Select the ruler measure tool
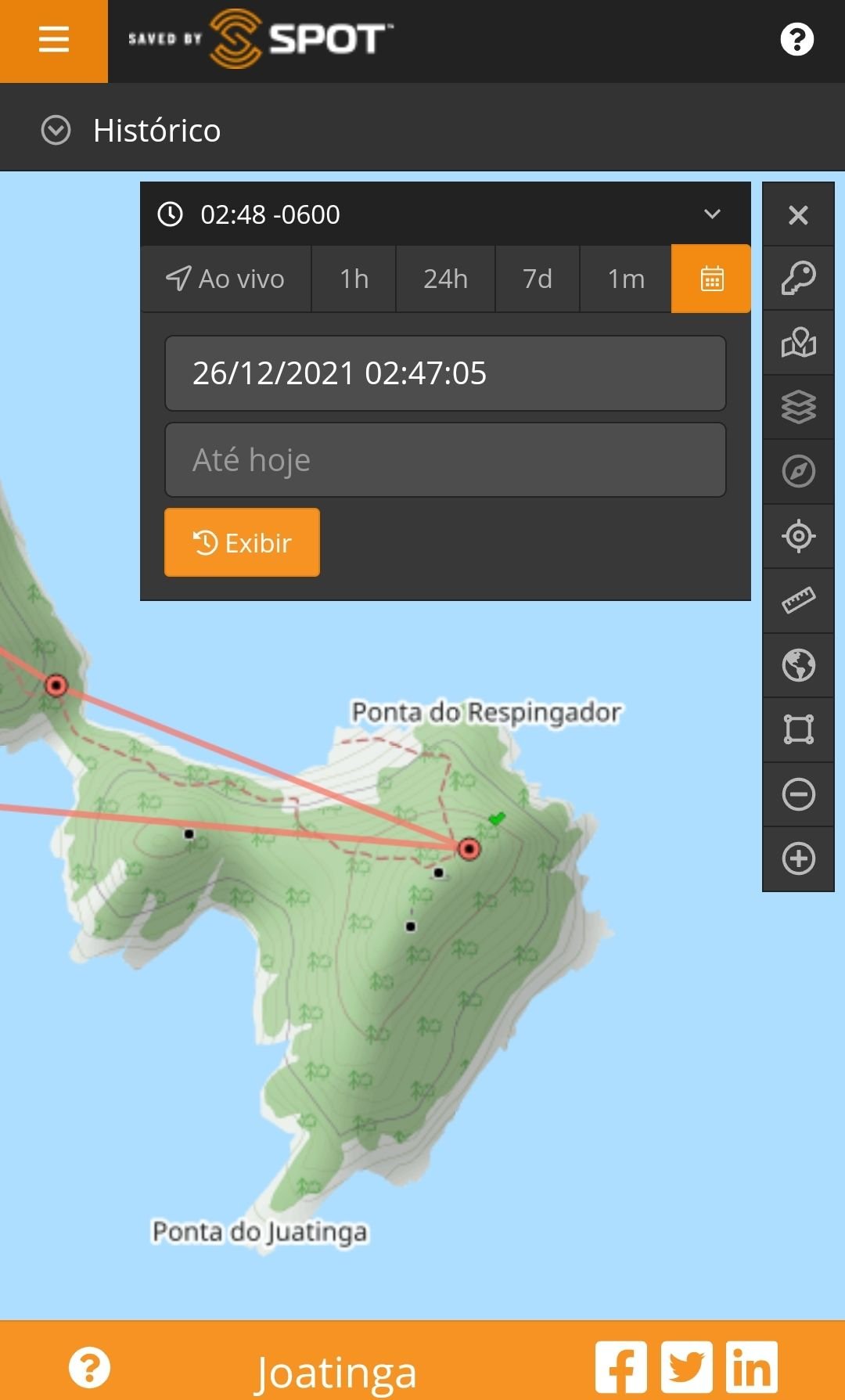 point(798,600)
